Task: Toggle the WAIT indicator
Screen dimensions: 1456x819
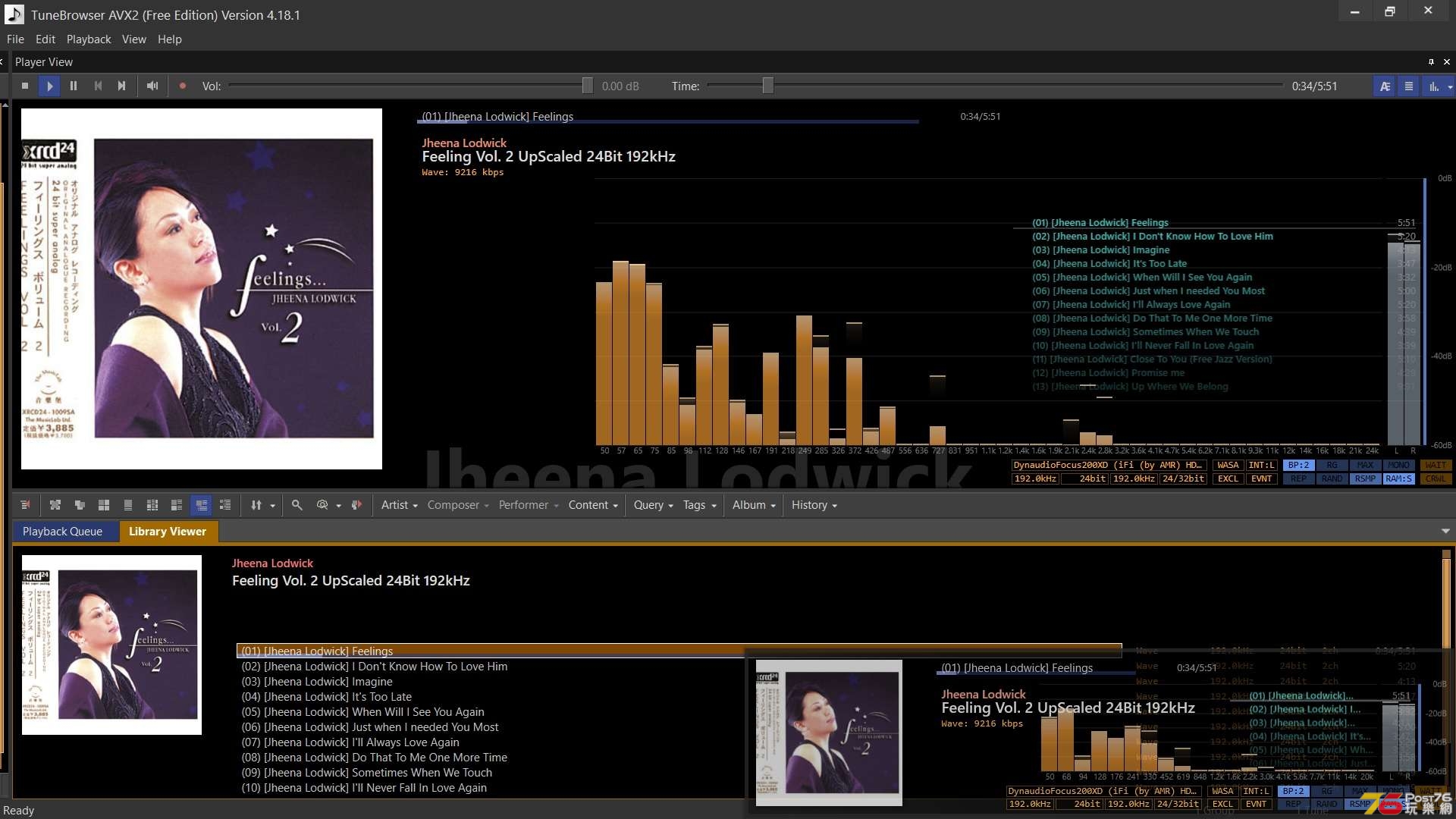Action: (x=1436, y=466)
